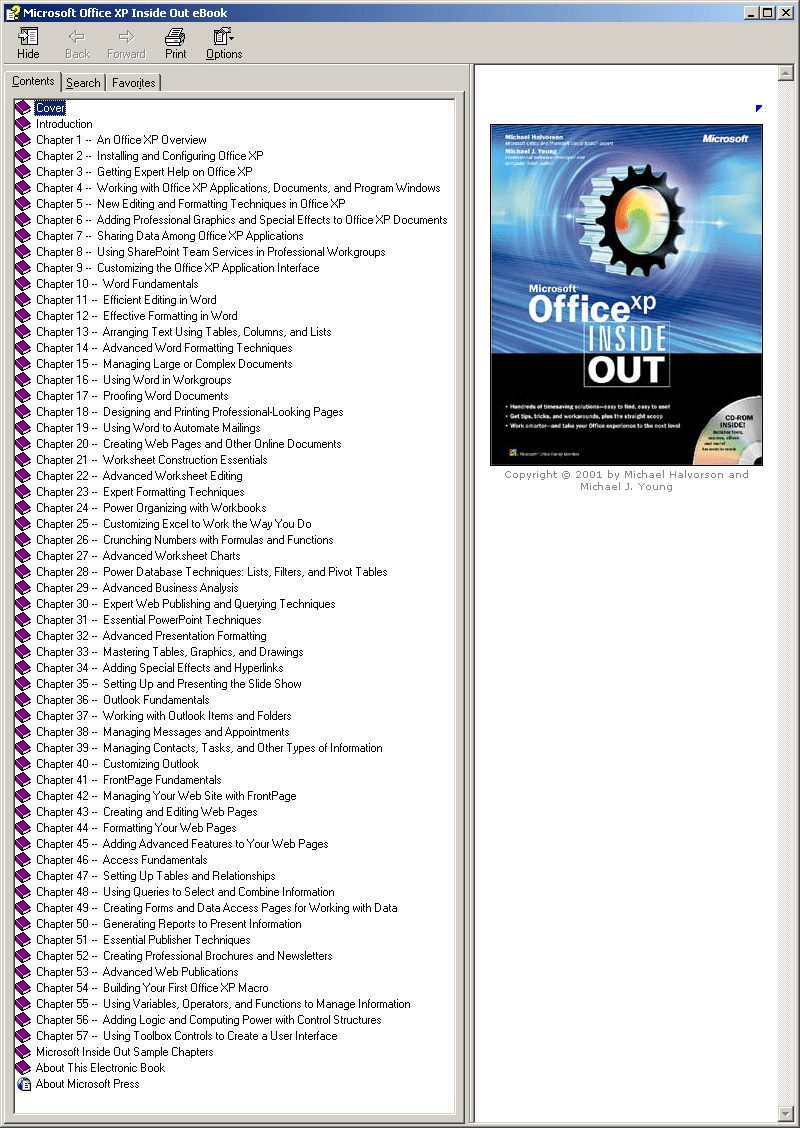
Task: Click the Print toolbar icon
Action: point(175,43)
